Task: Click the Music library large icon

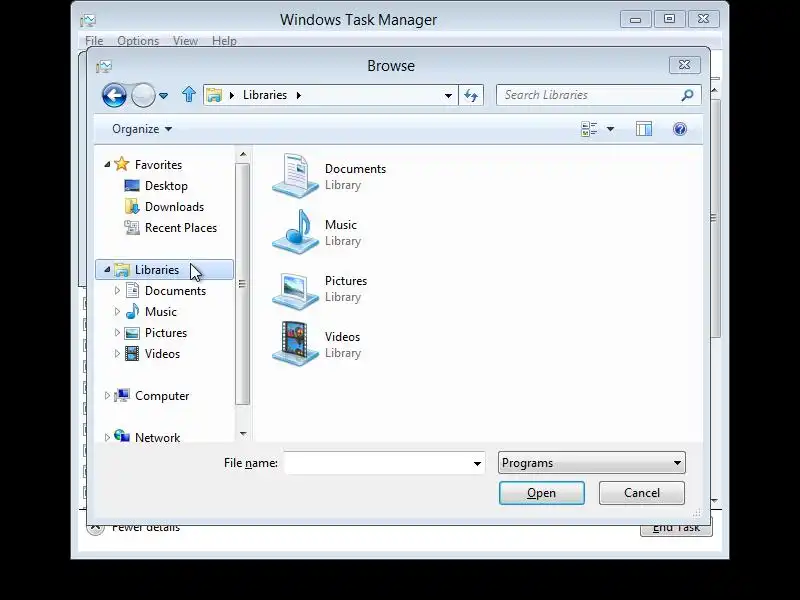Action: pyautogui.click(x=295, y=232)
